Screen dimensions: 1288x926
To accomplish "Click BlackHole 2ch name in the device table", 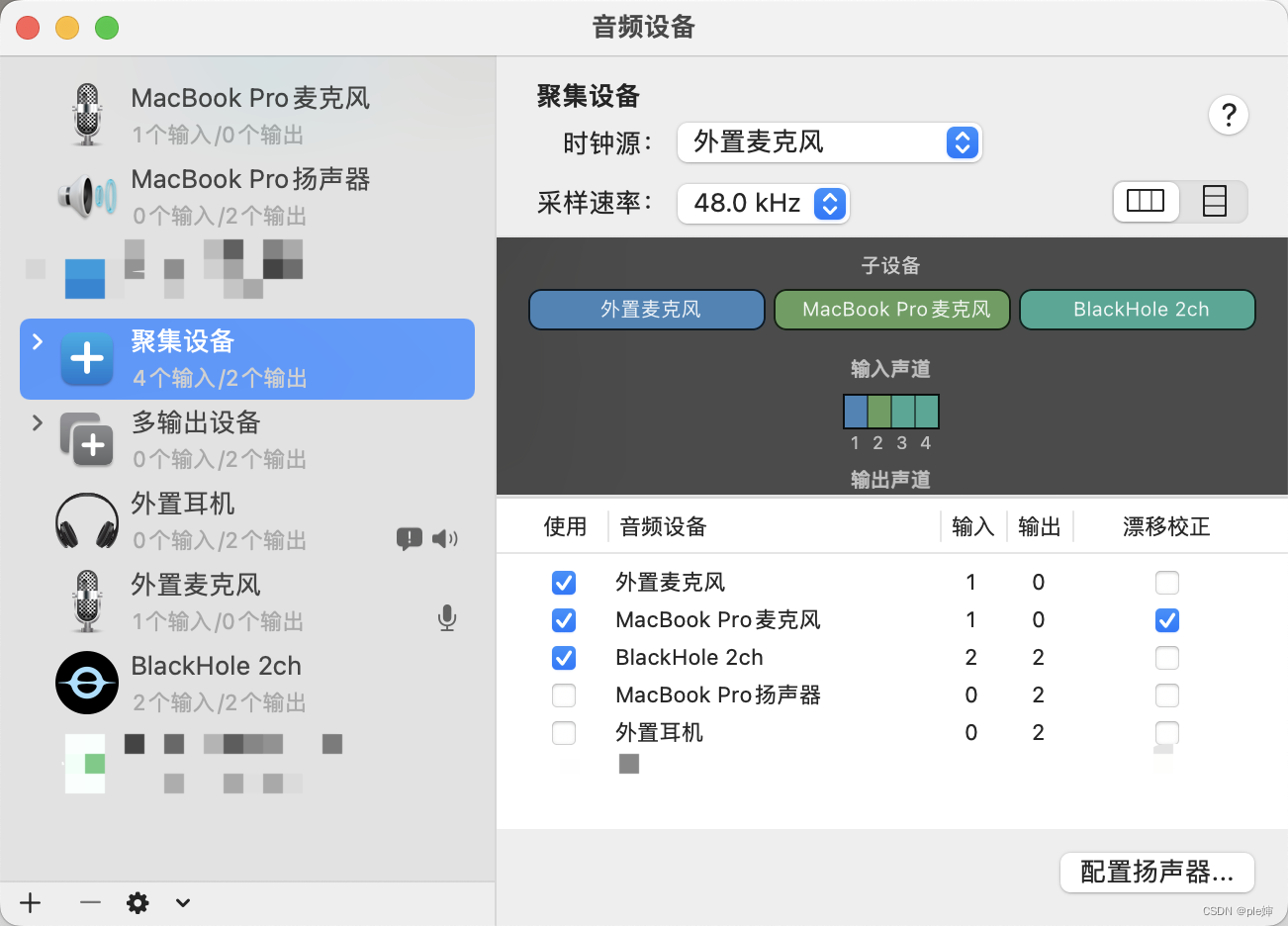I will tap(690, 658).
